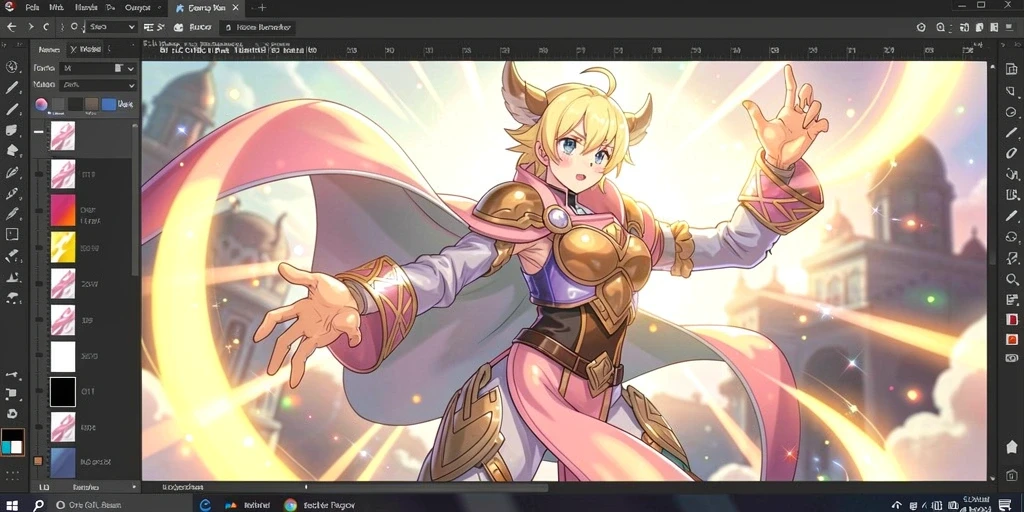Toggle visibility of the pink-orange gradient layer
Image resolution: width=1024 pixels, height=512 pixels.
(40, 210)
